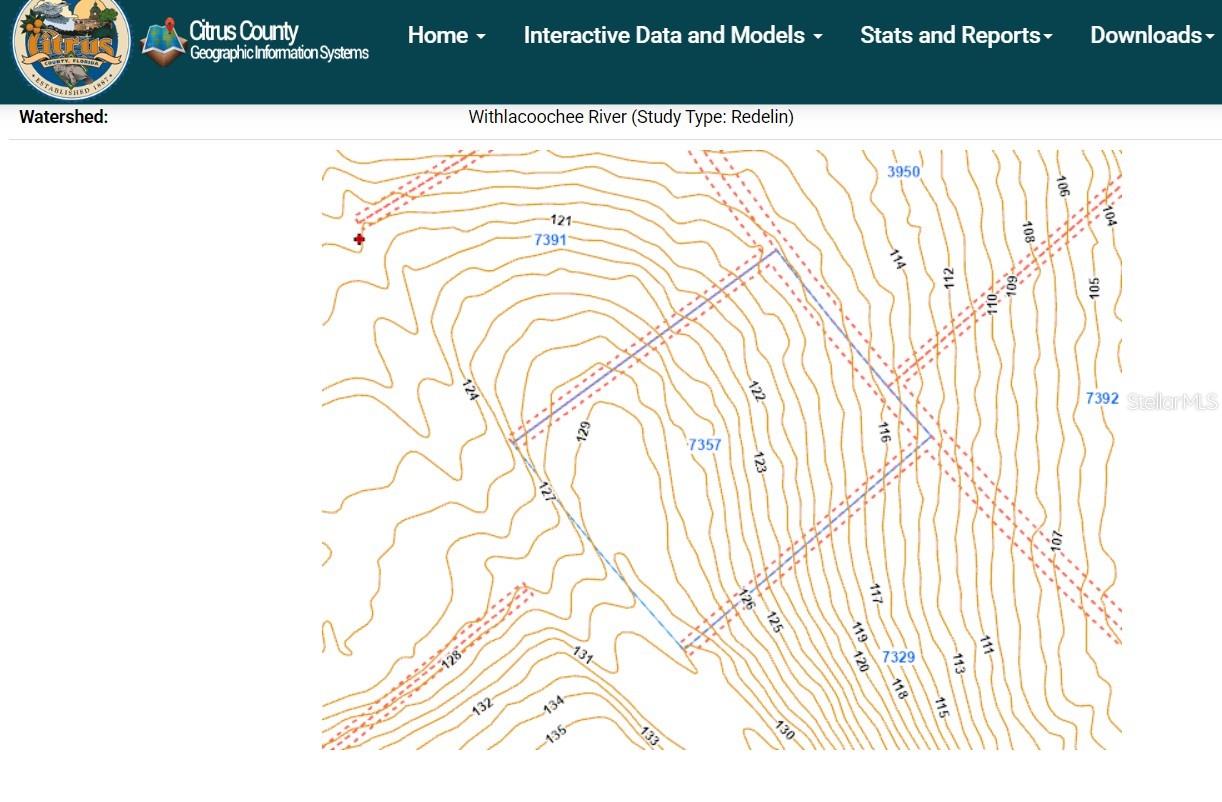Image resolution: width=1222 pixels, height=802 pixels.
Task: Click the Withlacoochee River study text
Action: (x=631, y=117)
